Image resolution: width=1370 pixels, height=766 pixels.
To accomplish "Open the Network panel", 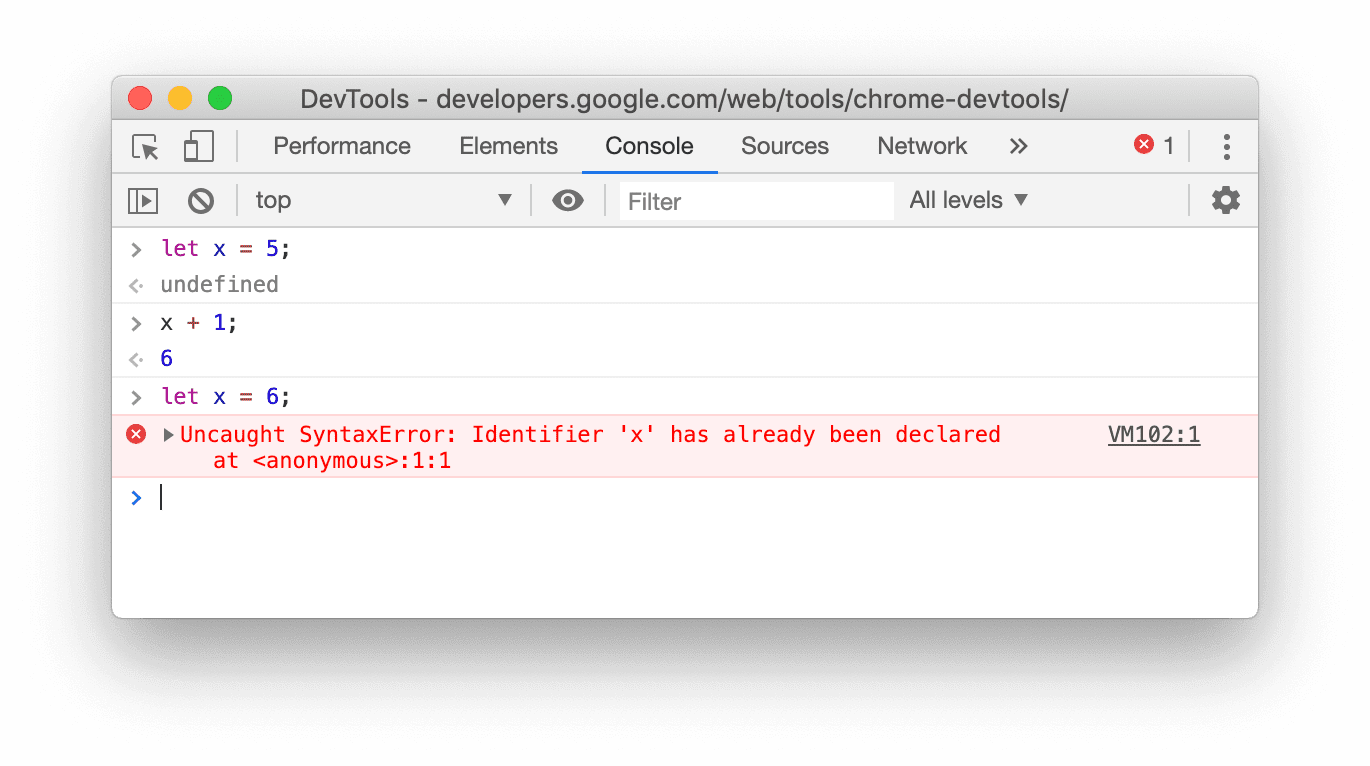I will 921,146.
